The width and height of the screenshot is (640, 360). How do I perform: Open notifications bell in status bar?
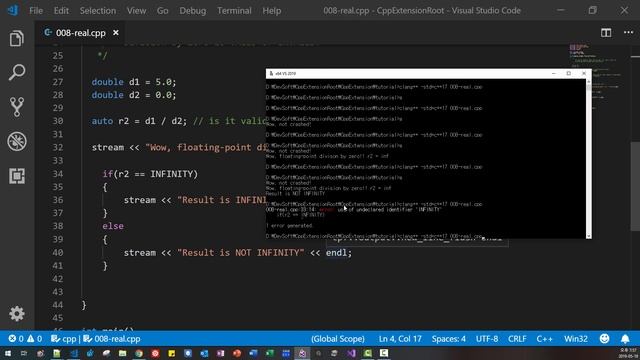click(x=625, y=339)
